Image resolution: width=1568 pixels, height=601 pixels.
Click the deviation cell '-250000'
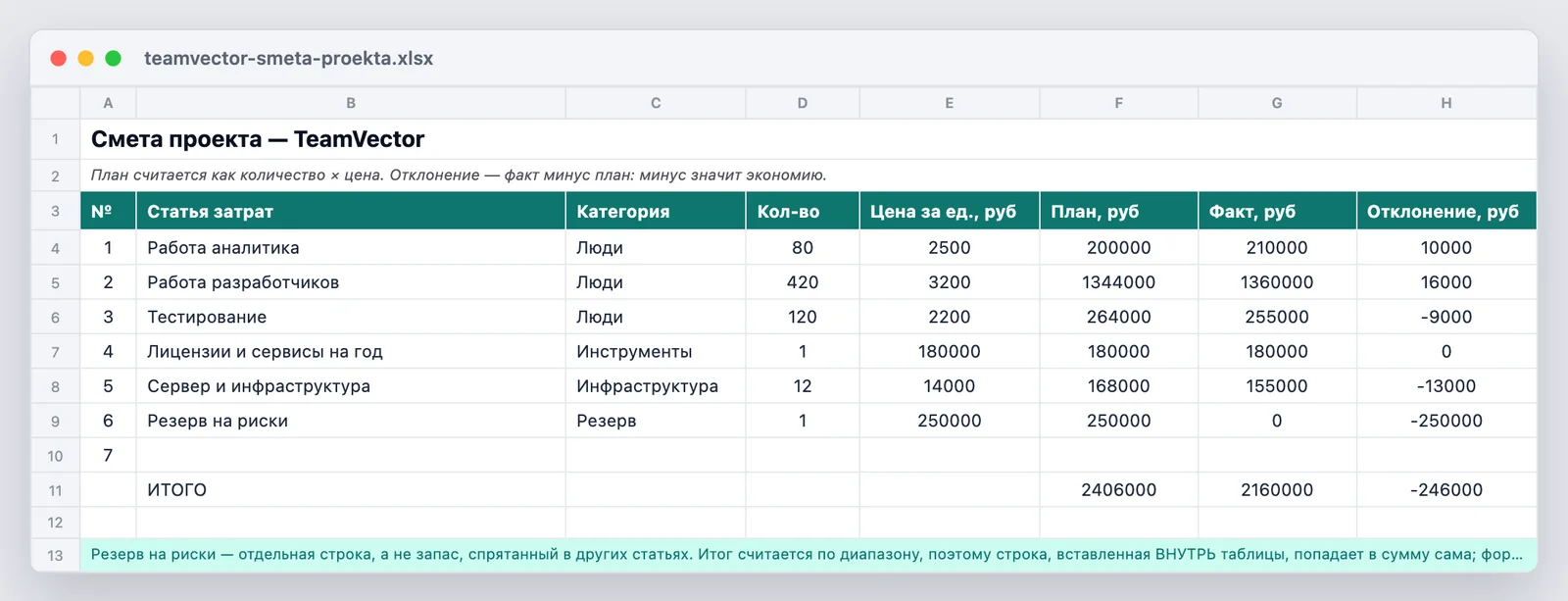pyautogui.click(x=1446, y=421)
